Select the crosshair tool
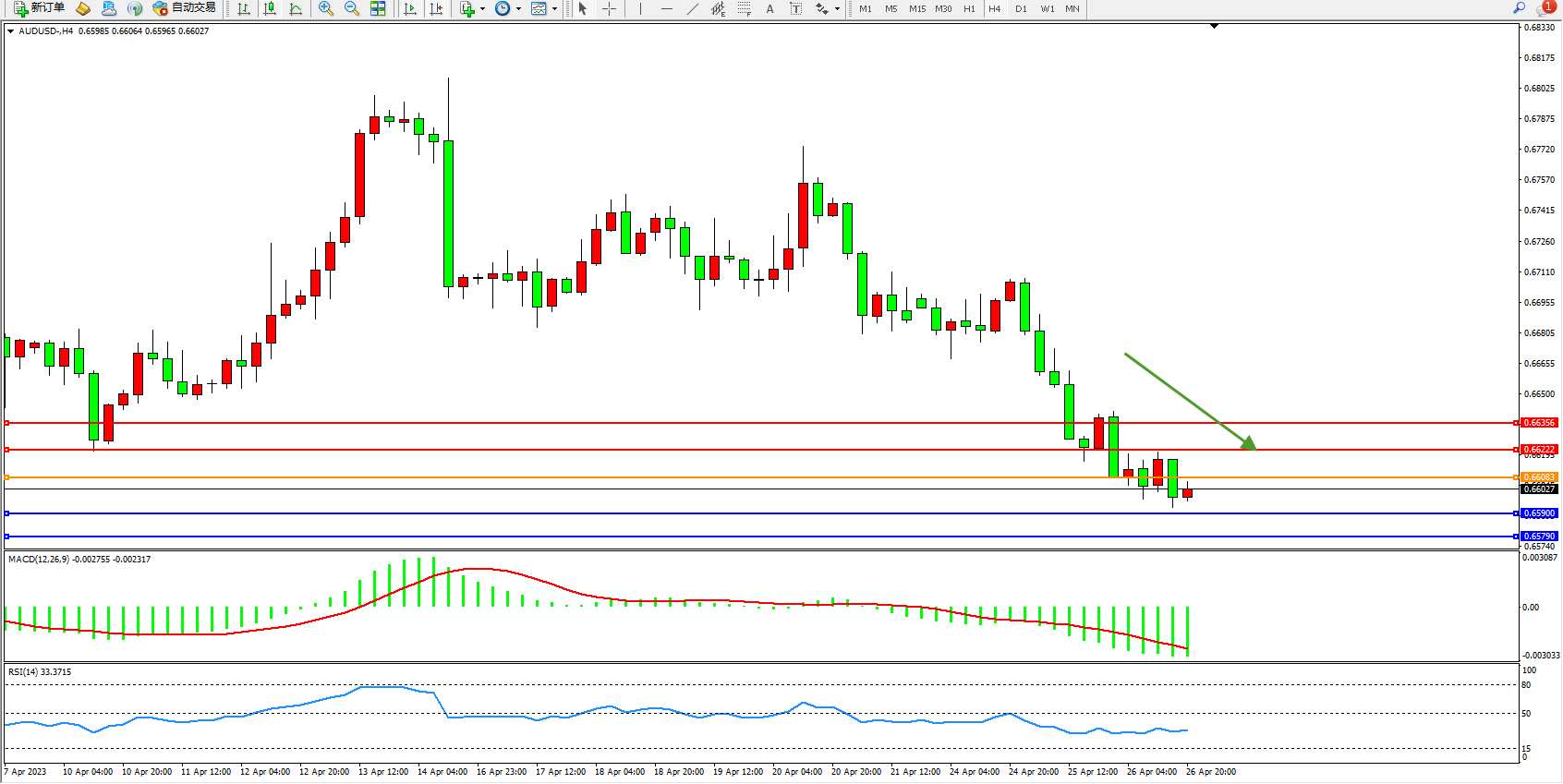Screen dimensions: 1563x784 click(x=609, y=8)
